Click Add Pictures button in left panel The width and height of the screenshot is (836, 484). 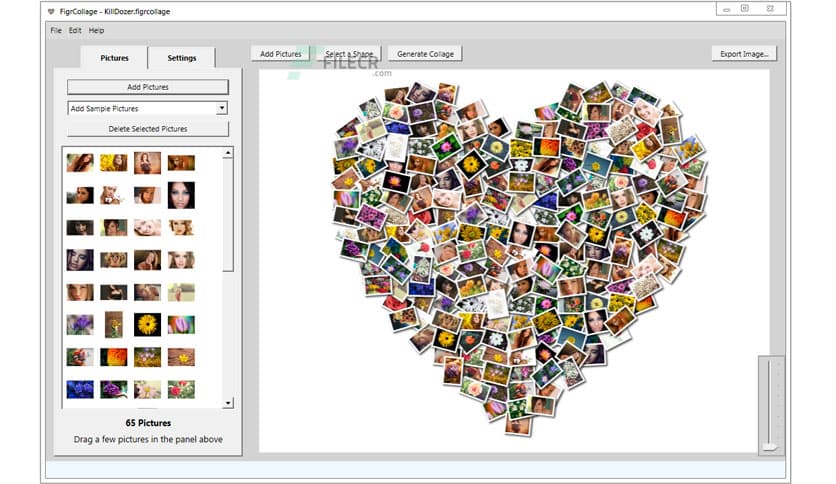pyautogui.click(x=148, y=87)
